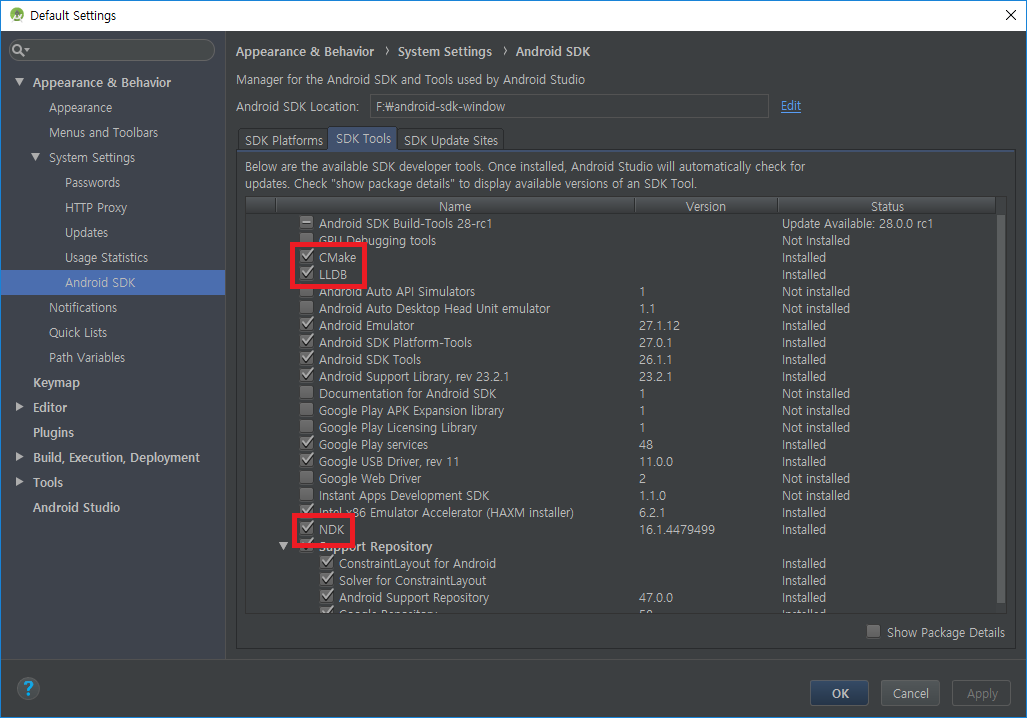Viewport: 1027px width, 718px height.
Task: Expand Build, Execution, Deployment section
Action: click(x=20, y=457)
